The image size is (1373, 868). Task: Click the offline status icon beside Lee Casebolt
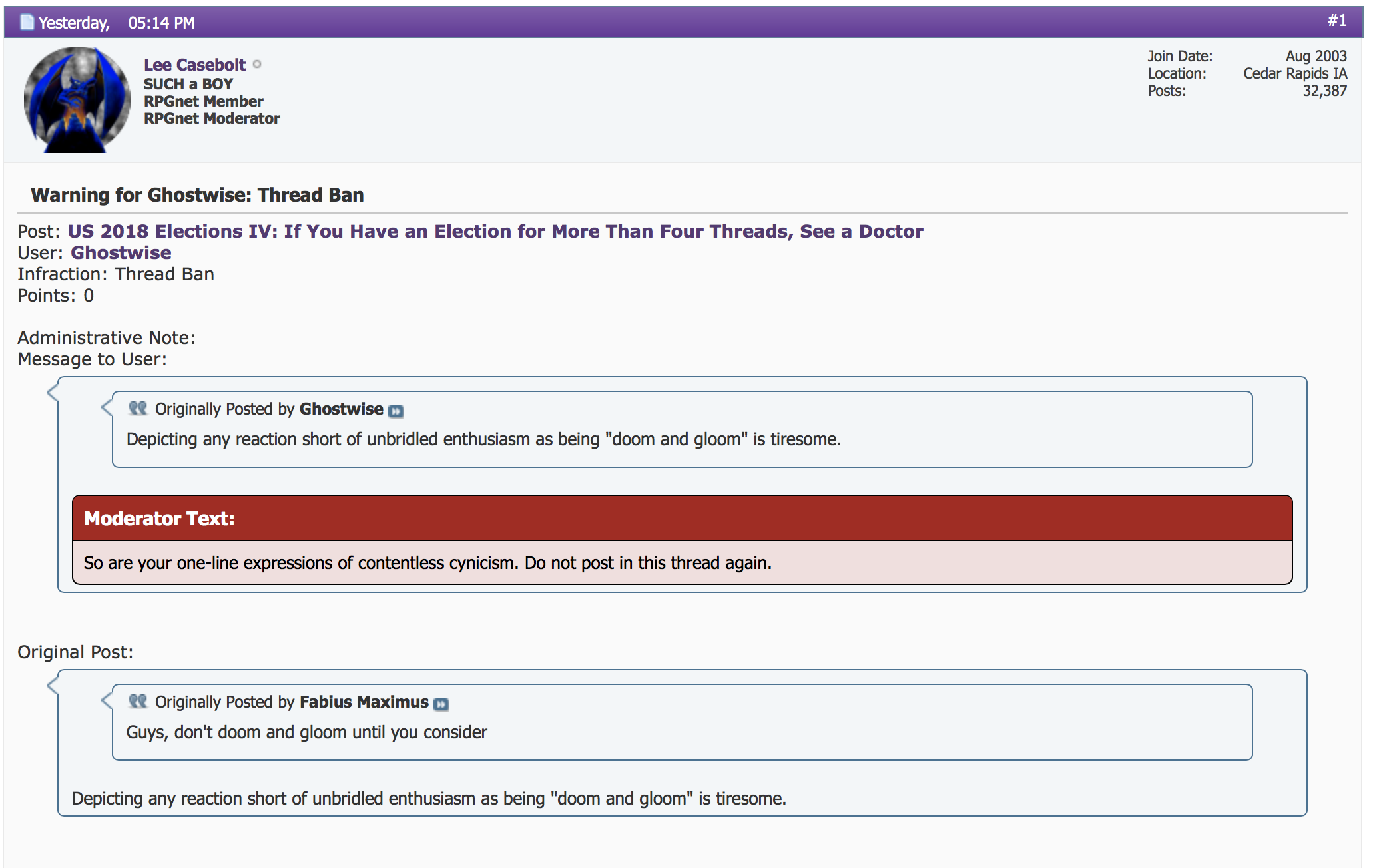[x=257, y=65]
